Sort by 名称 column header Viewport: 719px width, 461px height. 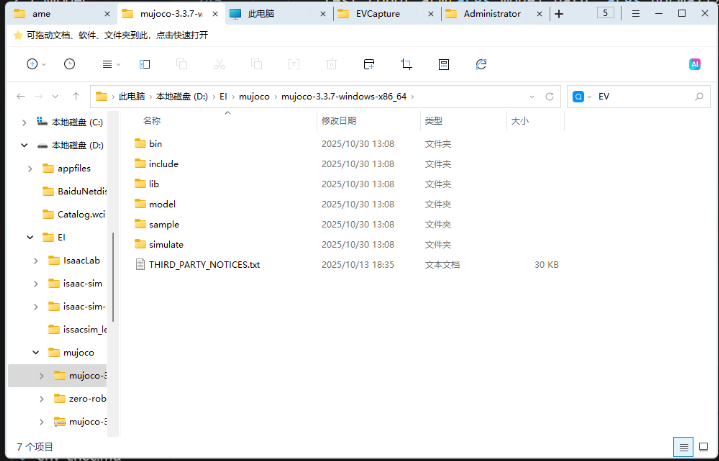click(152, 121)
